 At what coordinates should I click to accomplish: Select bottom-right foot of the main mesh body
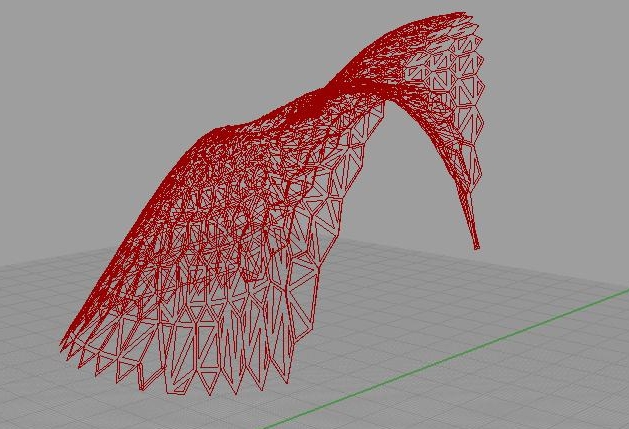pos(285,378)
